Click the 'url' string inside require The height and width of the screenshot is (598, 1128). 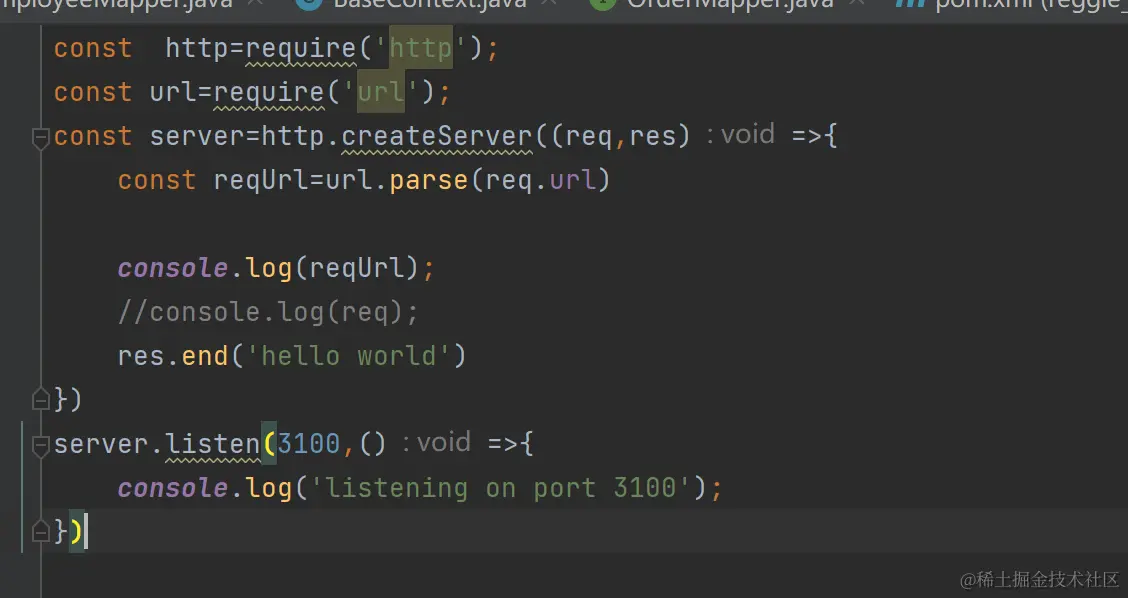(381, 93)
